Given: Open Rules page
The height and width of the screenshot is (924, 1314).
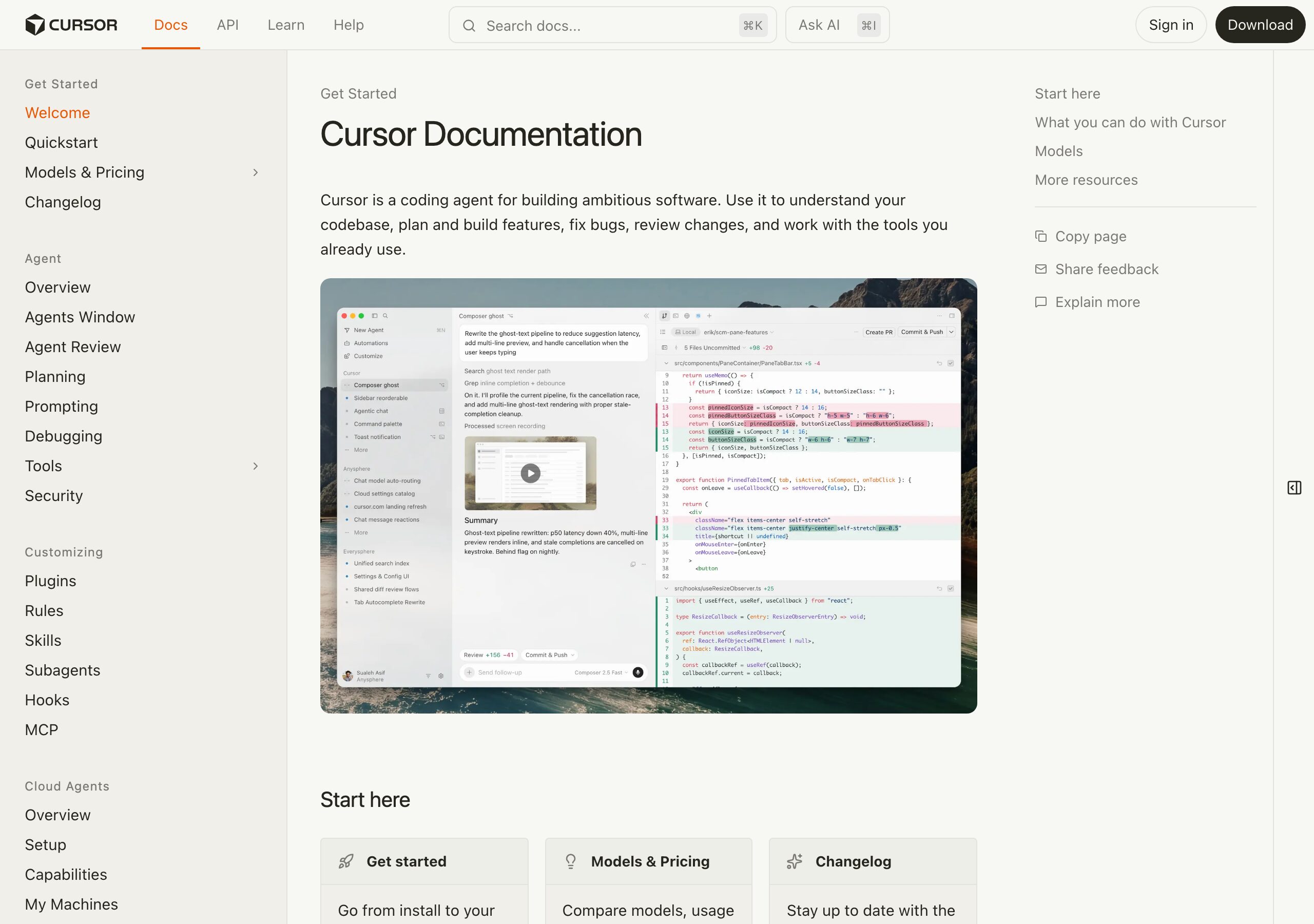Looking at the screenshot, I should (44, 611).
